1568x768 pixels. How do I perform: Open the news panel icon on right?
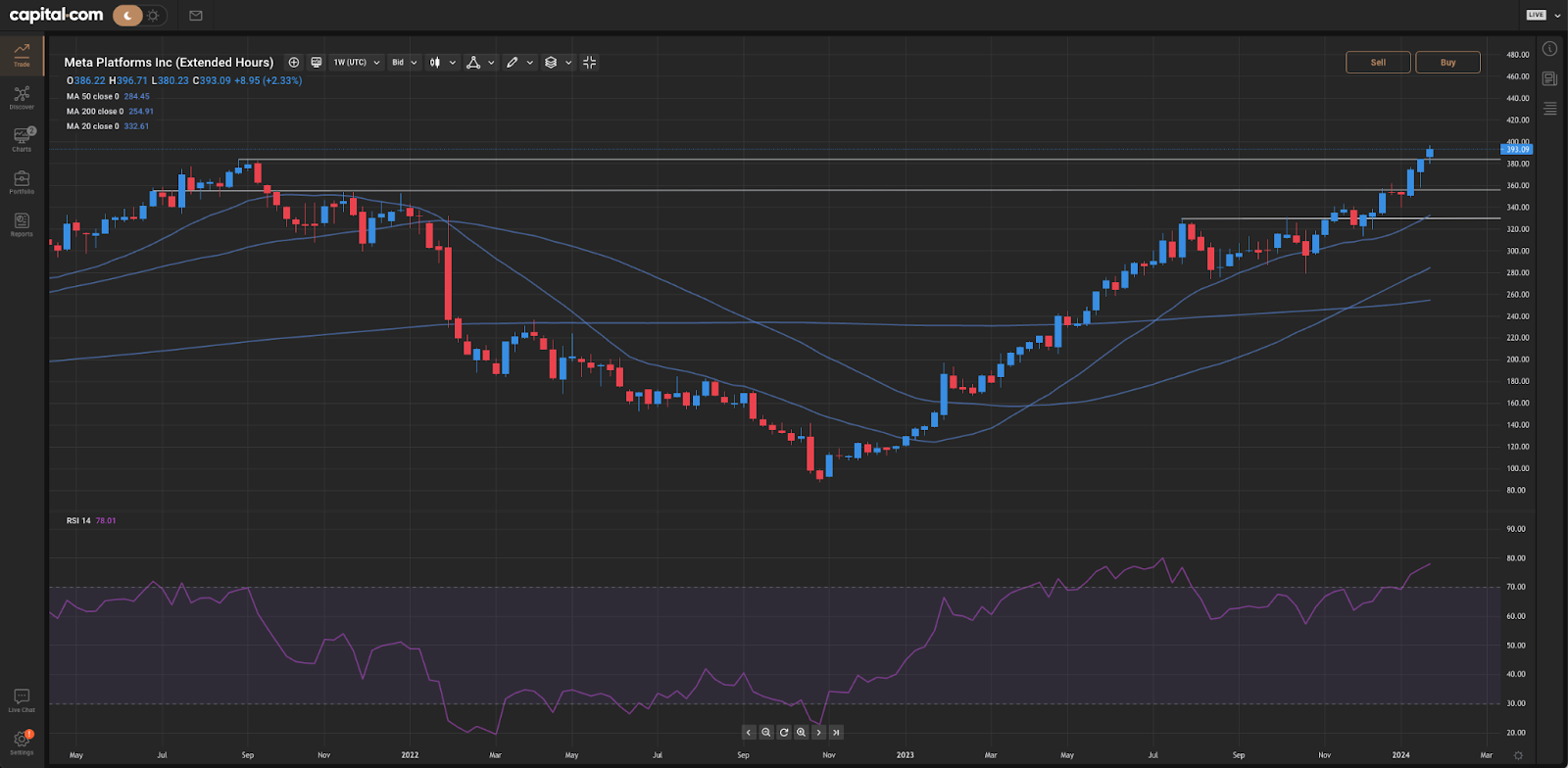1549,78
